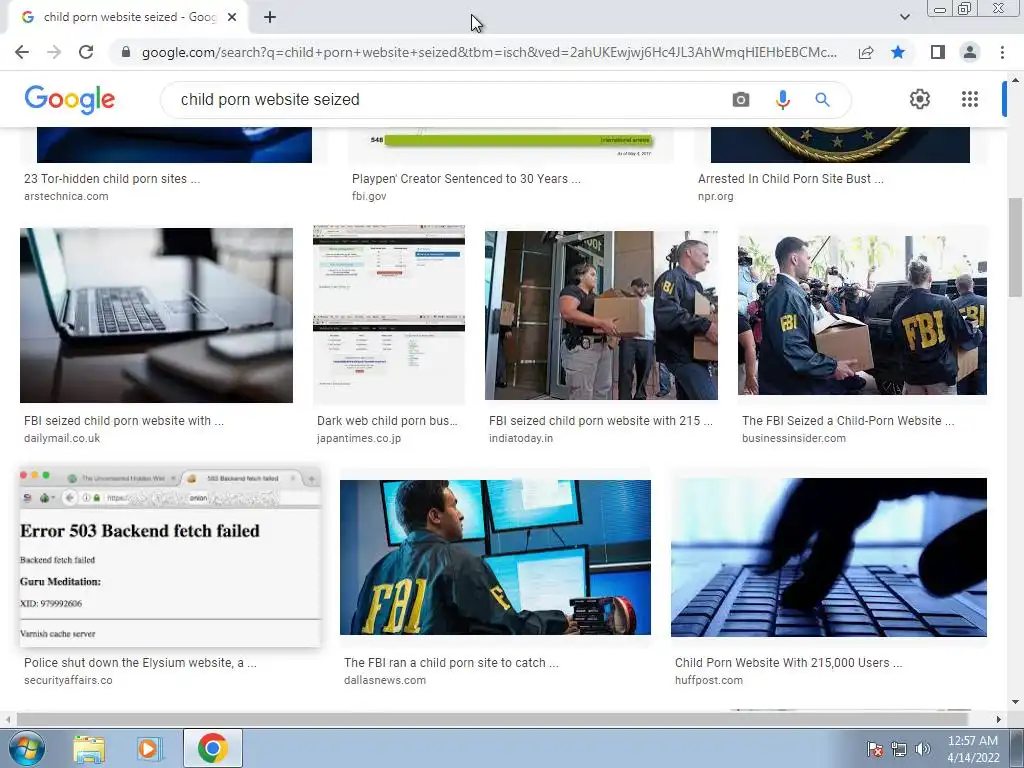This screenshot has width=1024, height=768.
Task: Open the taskbar clock showing 12:57 AM
Action: pos(972,749)
